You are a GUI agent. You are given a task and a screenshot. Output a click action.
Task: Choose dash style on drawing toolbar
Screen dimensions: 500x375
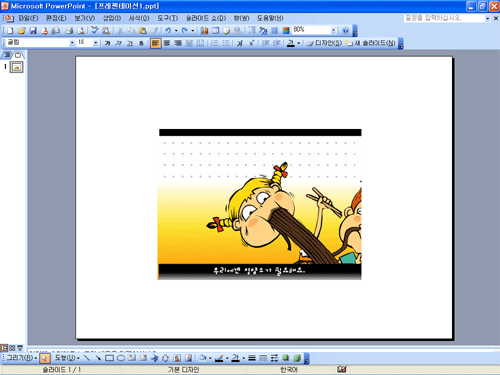[263, 358]
